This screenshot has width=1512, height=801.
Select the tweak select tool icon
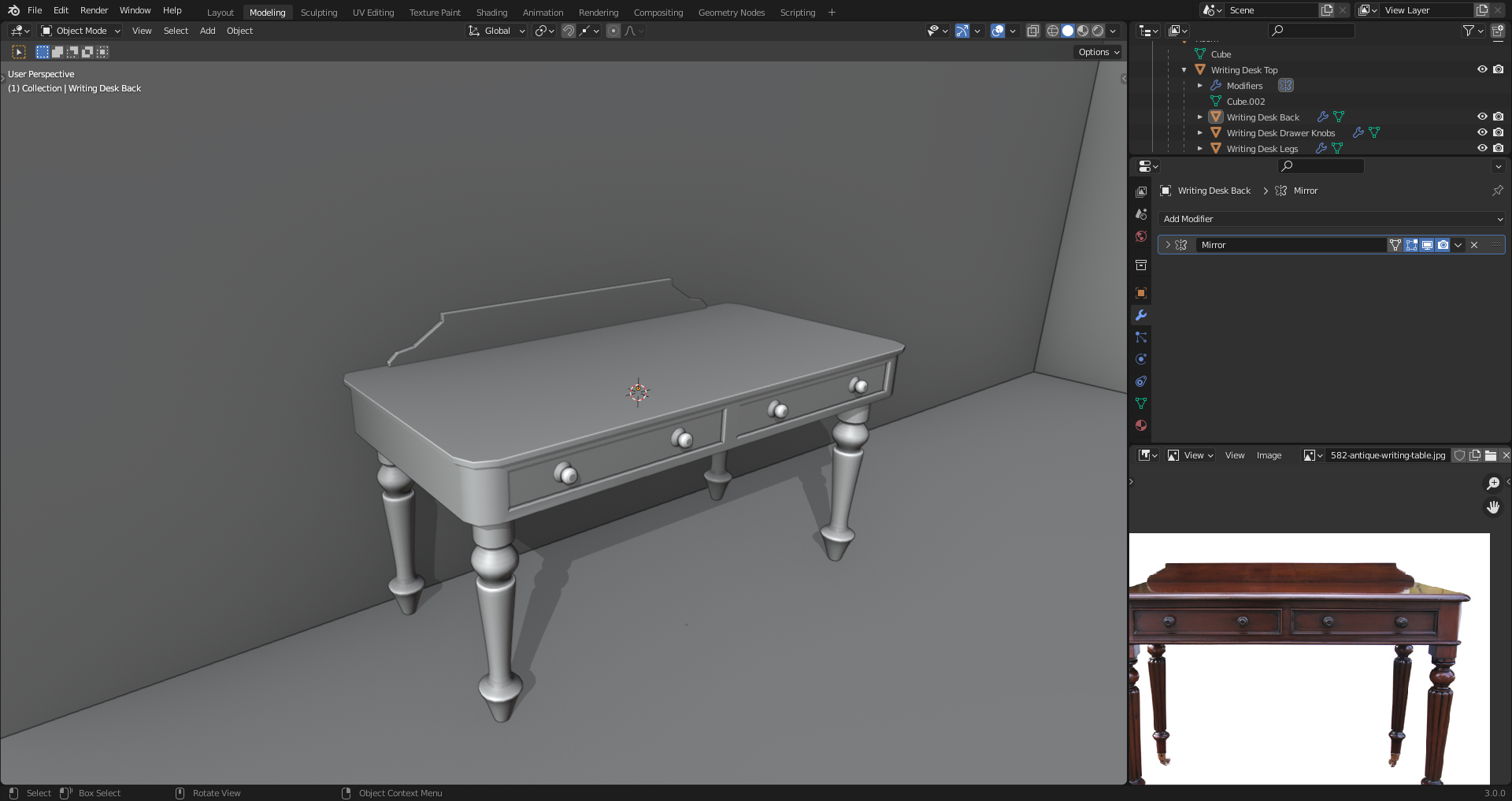(19, 52)
